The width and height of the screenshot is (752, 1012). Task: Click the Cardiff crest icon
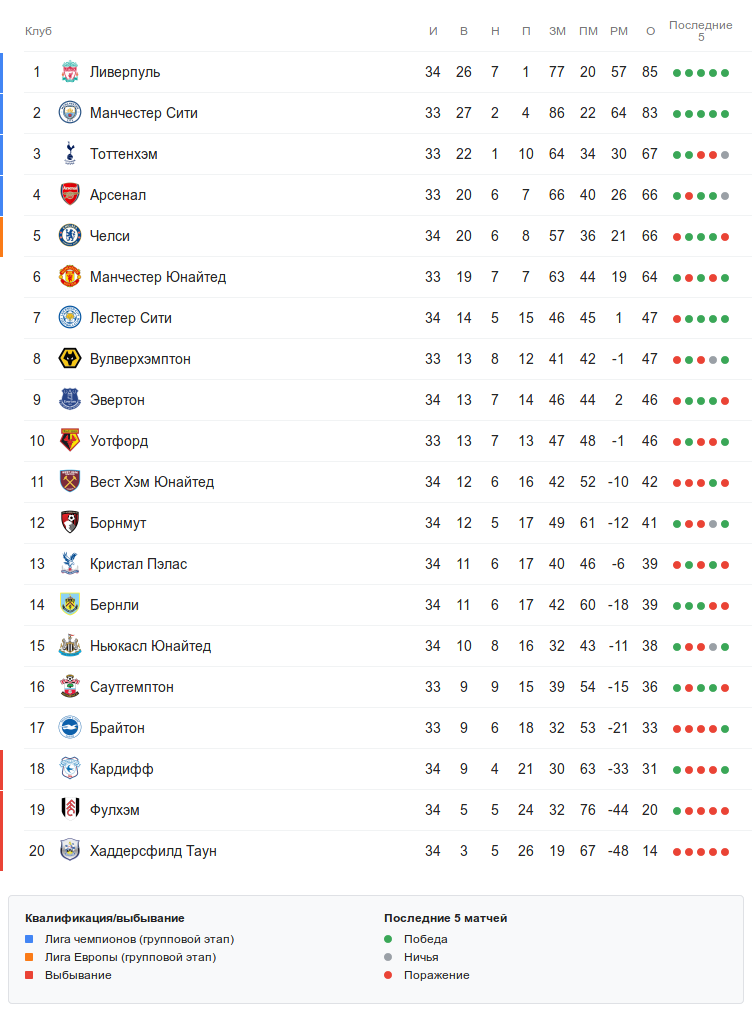[69, 769]
